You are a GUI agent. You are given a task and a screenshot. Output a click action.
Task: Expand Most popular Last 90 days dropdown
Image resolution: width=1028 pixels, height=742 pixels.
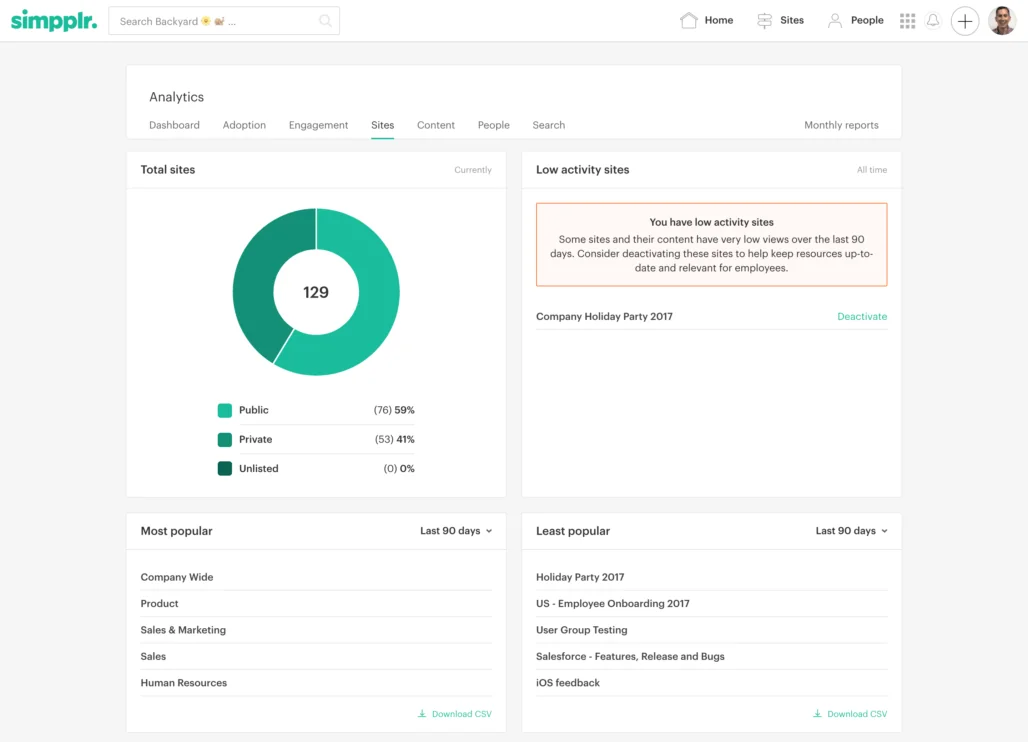(456, 531)
